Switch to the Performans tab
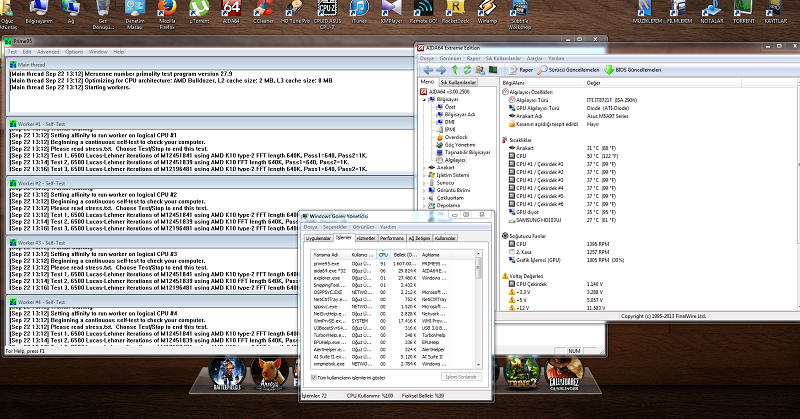800x419 pixels. 391,238
